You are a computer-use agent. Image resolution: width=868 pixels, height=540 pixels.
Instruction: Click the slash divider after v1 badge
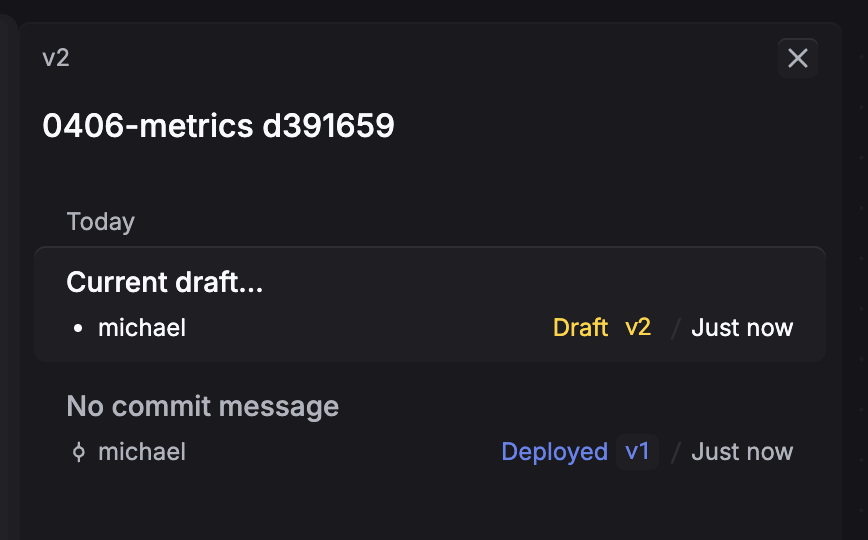(675, 452)
